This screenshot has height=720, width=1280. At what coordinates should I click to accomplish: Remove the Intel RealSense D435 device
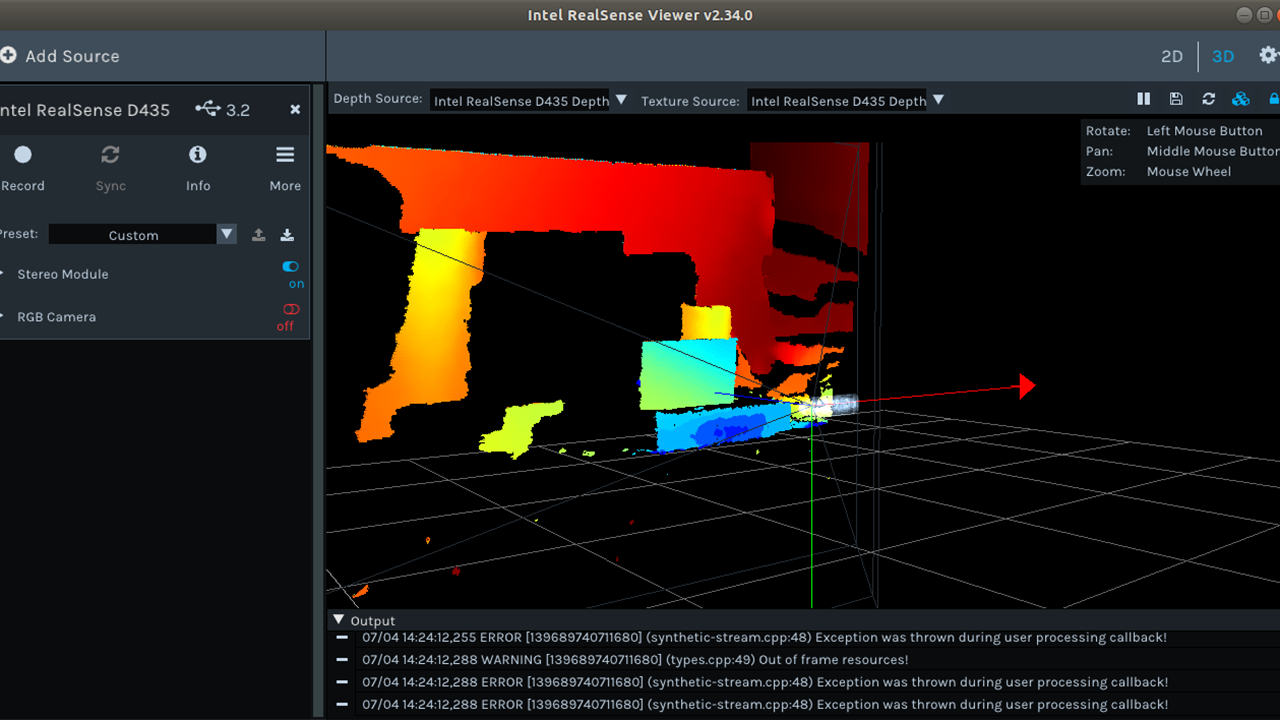tap(295, 109)
